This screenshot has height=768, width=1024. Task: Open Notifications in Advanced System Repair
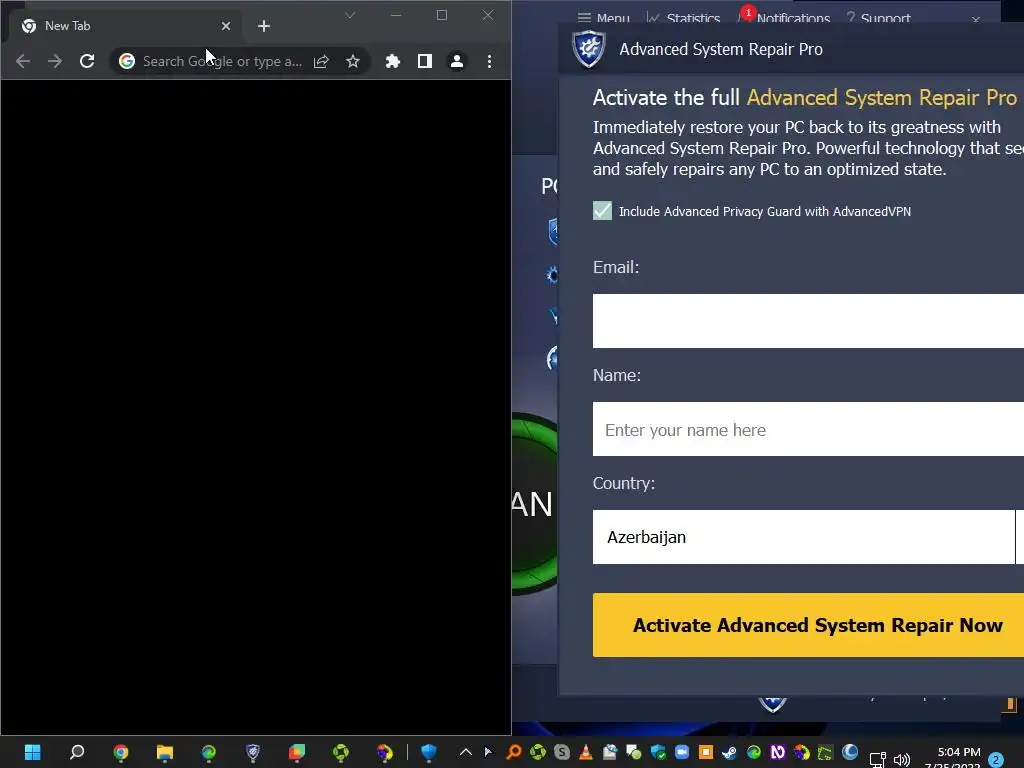click(784, 17)
